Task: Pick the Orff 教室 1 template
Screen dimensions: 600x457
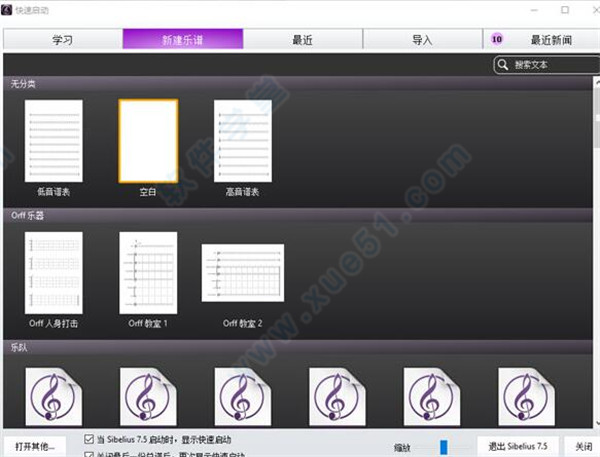Action: pos(148,273)
